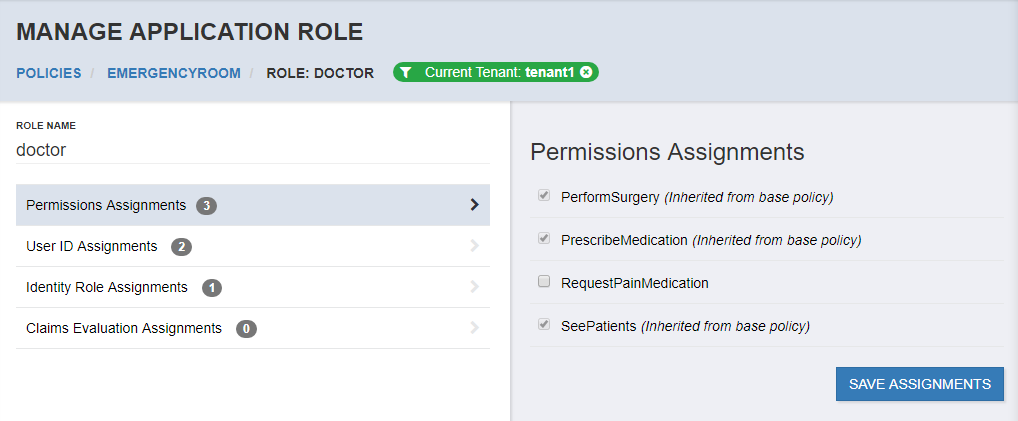Click the Claims Evaluation Assignments zero badge
The width and height of the screenshot is (1018, 421).
[x=246, y=329]
